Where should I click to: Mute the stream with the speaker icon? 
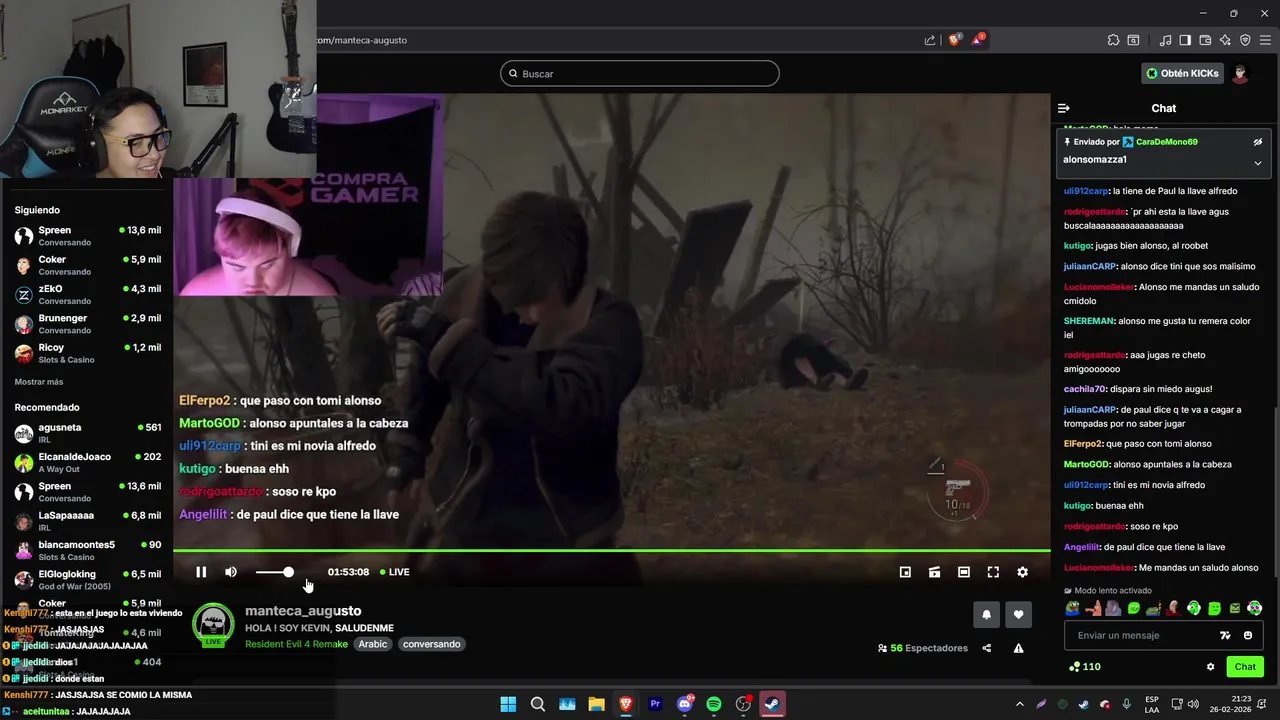pos(231,572)
